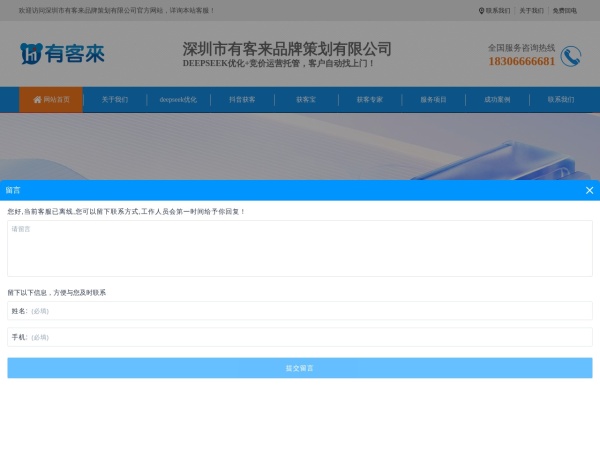The height and width of the screenshot is (450, 600).
Task: Open the 关于我们 navigation menu item
Action: tap(115, 100)
